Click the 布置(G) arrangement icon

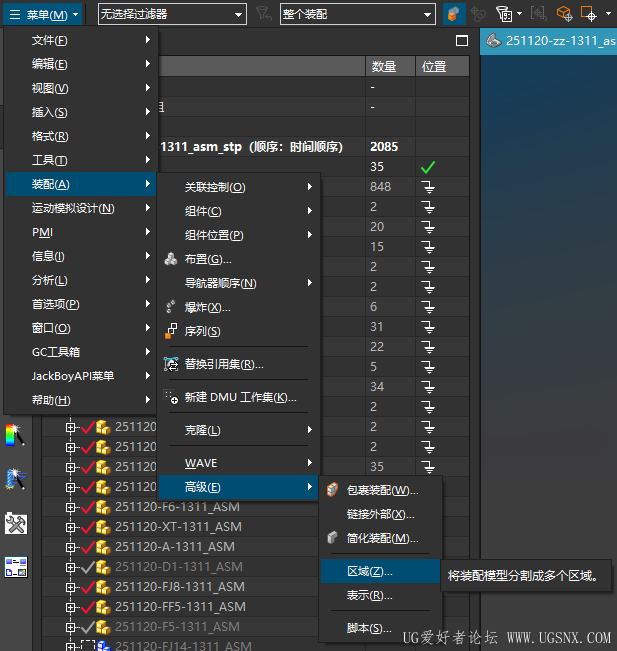coord(171,259)
